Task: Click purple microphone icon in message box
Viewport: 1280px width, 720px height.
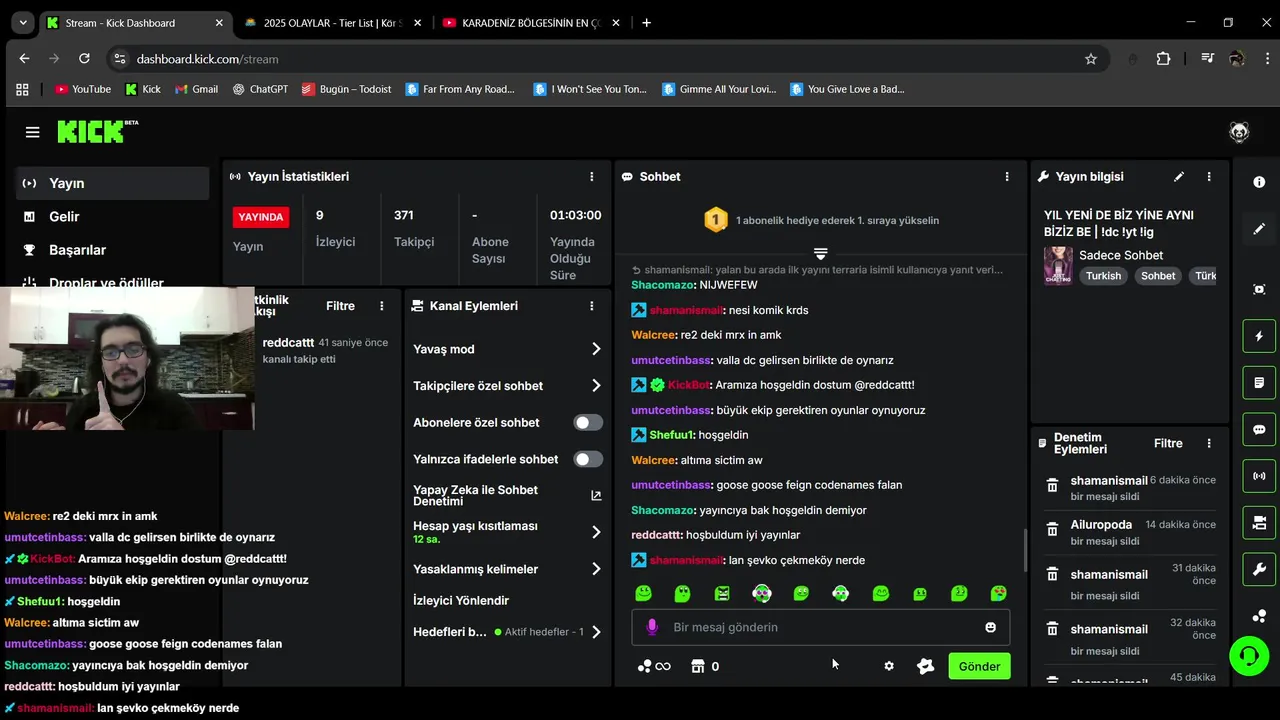Action: pyautogui.click(x=652, y=627)
